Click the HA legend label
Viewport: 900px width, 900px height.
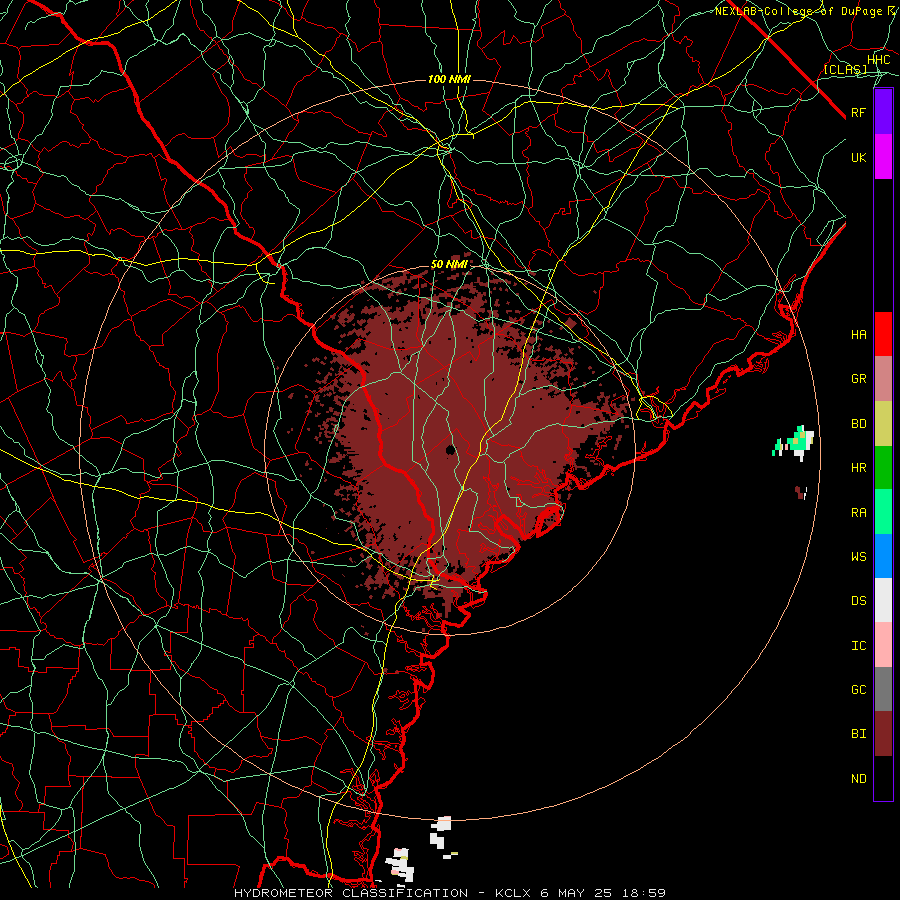[858, 335]
